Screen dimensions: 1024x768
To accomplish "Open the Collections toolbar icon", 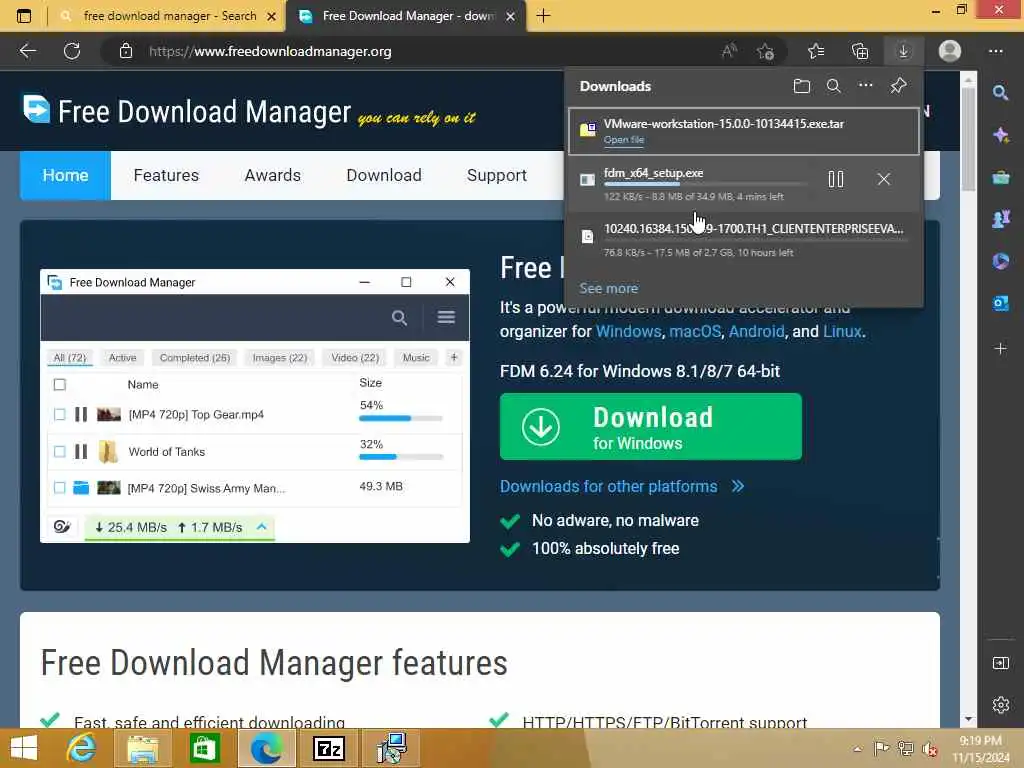I will pyautogui.click(x=860, y=51).
